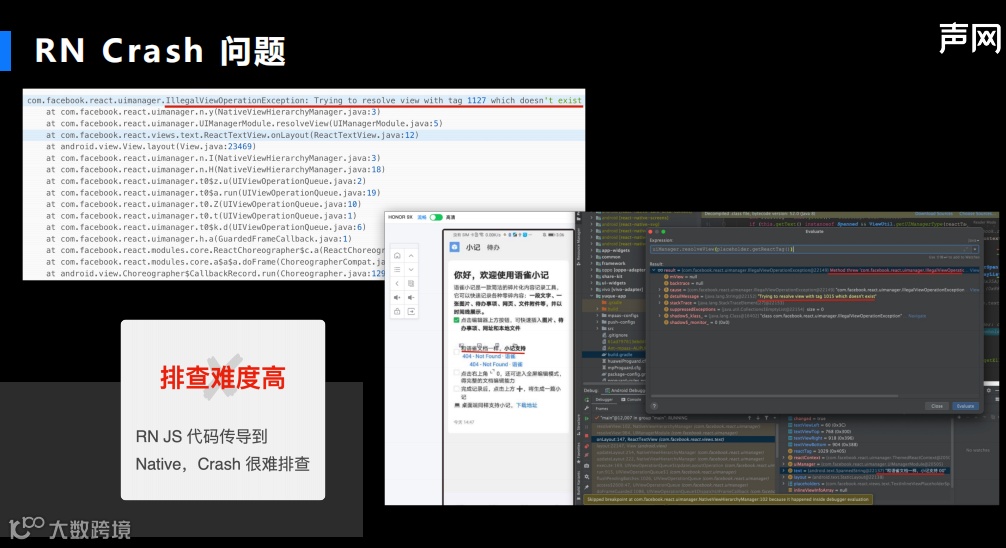Click the question mark help icon in Evaluate dialog
This screenshot has height=548, width=1006.
[654, 406]
